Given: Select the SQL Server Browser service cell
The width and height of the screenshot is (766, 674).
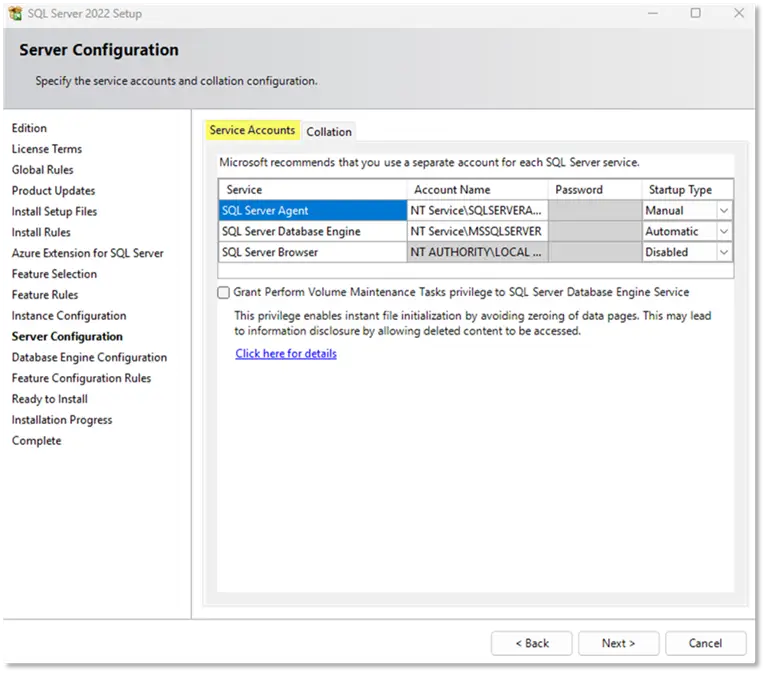Looking at the screenshot, I should (312, 253).
